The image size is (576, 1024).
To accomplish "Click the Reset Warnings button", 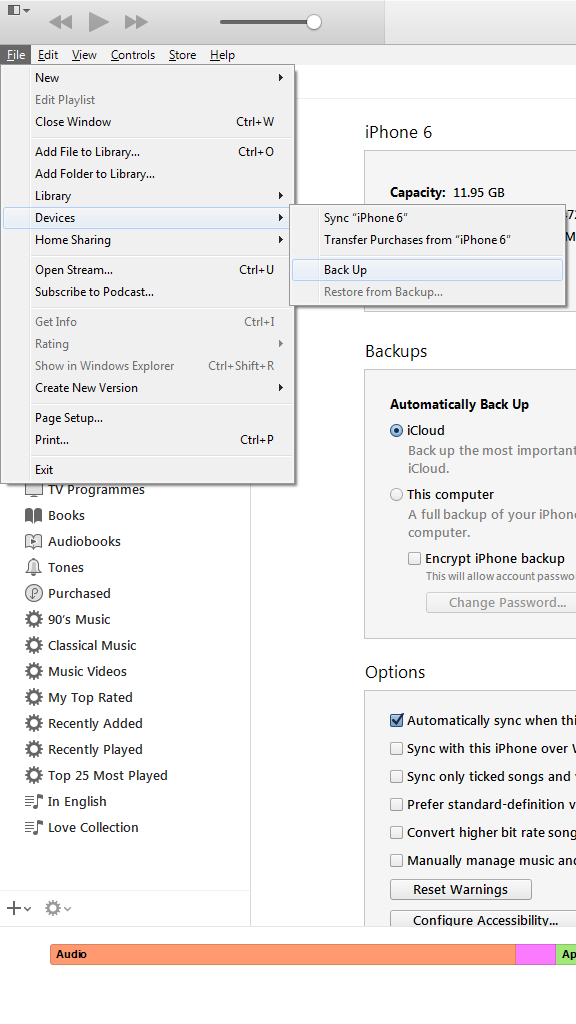I will pos(460,889).
